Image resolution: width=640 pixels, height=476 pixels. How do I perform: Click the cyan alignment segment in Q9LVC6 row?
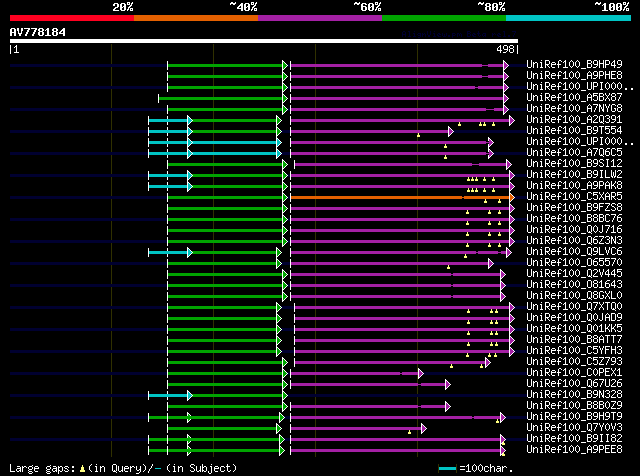(x=170, y=253)
